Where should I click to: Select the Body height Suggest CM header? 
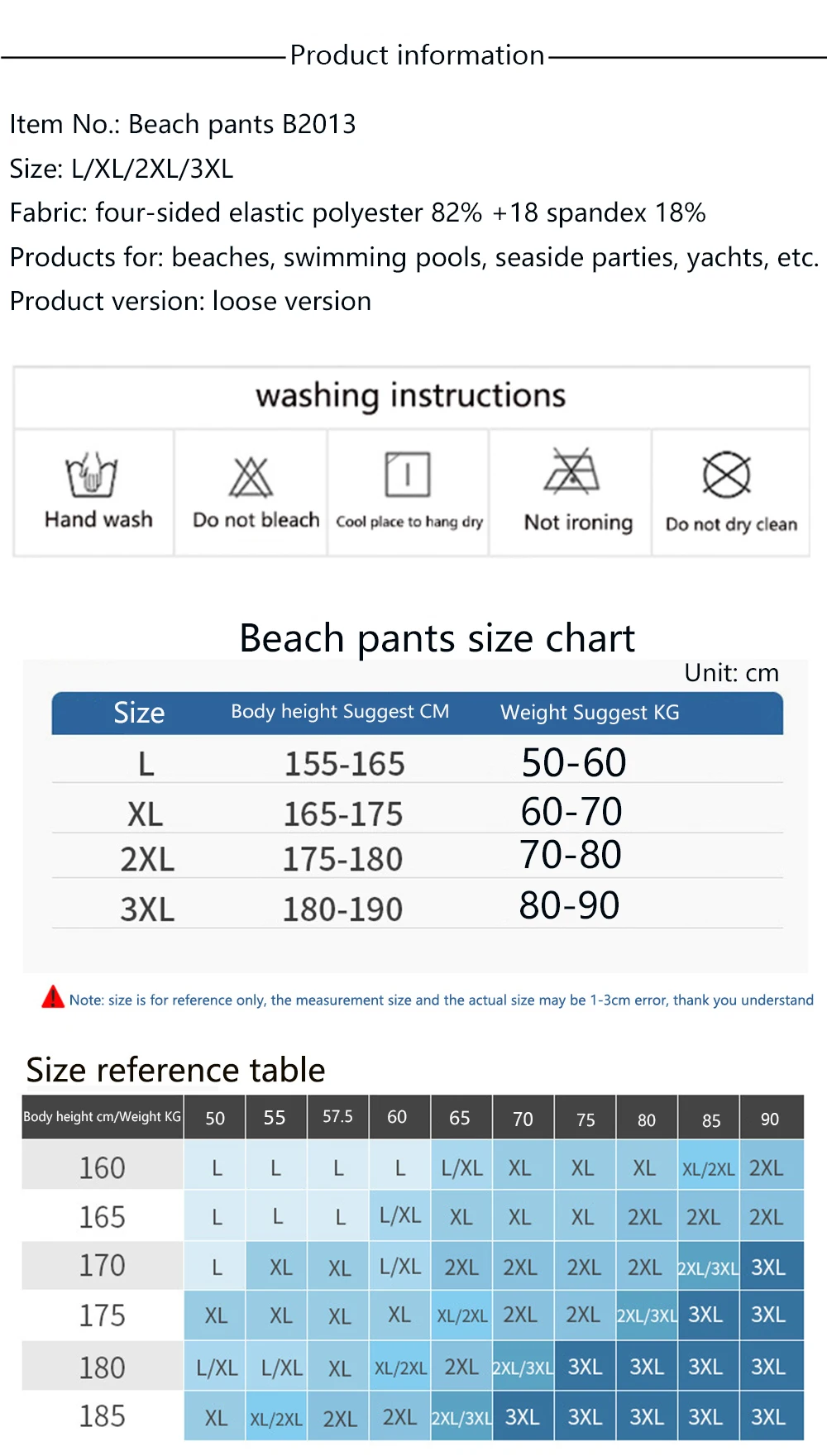click(340, 712)
